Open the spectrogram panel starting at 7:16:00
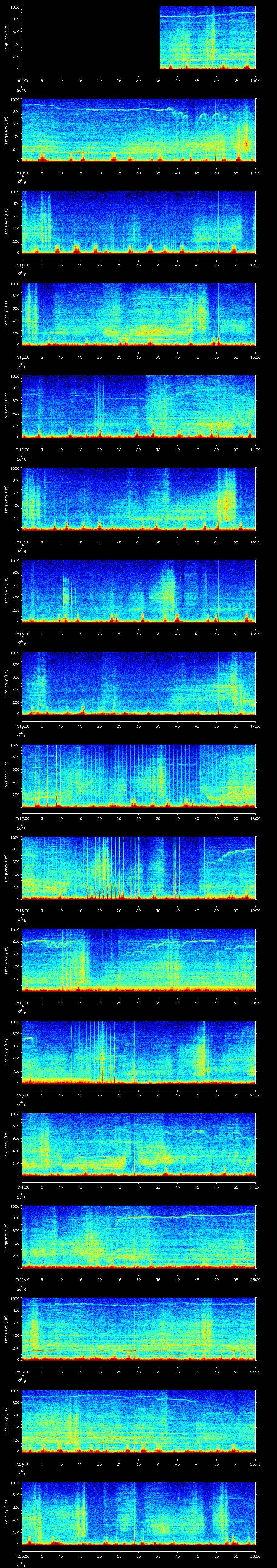This screenshot has width=277, height=1568. (x=139, y=683)
